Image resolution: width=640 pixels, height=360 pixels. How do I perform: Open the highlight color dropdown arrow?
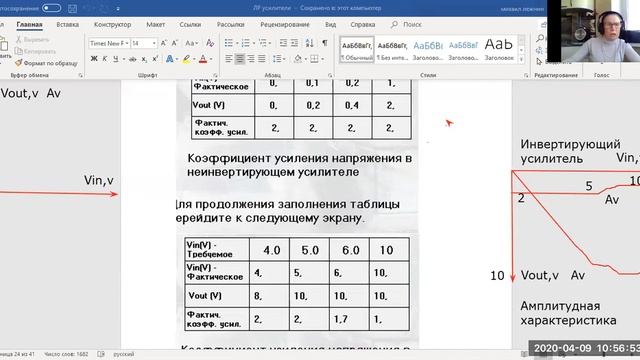tap(194, 59)
